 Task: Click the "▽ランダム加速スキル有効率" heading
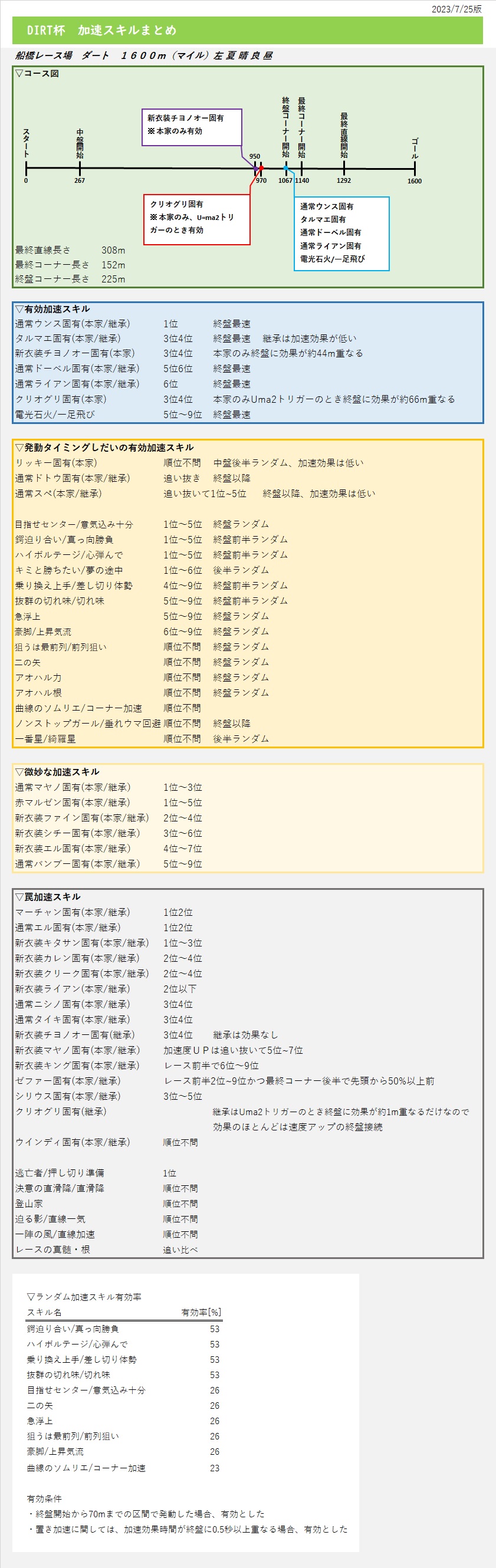pos(84,1297)
